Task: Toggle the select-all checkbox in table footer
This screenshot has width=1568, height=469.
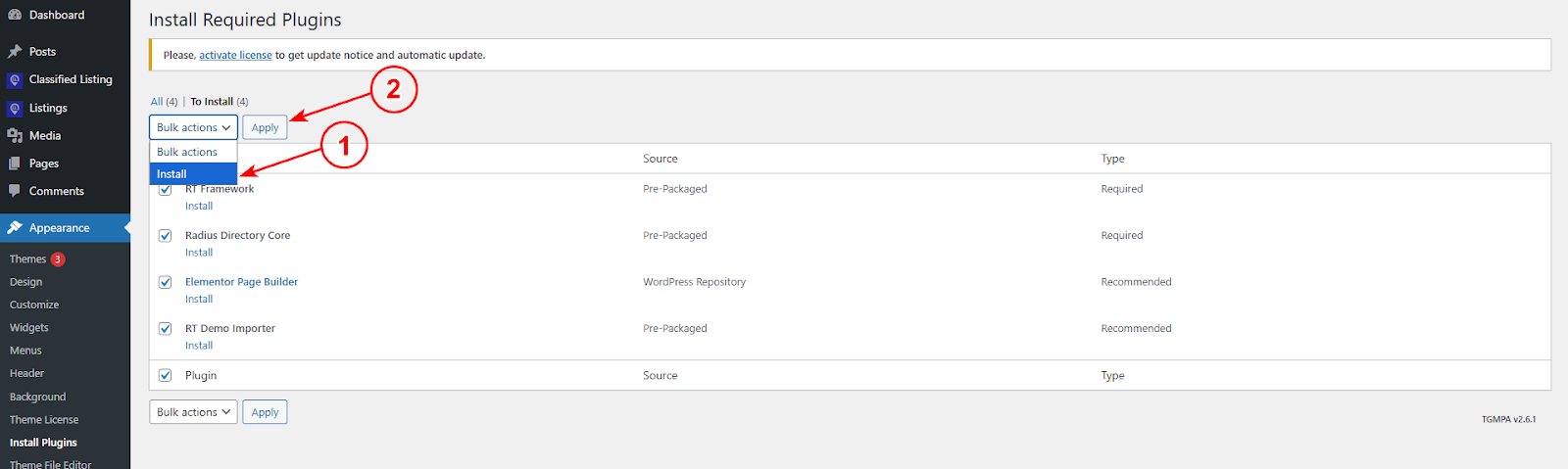Action: pos(166,376)
